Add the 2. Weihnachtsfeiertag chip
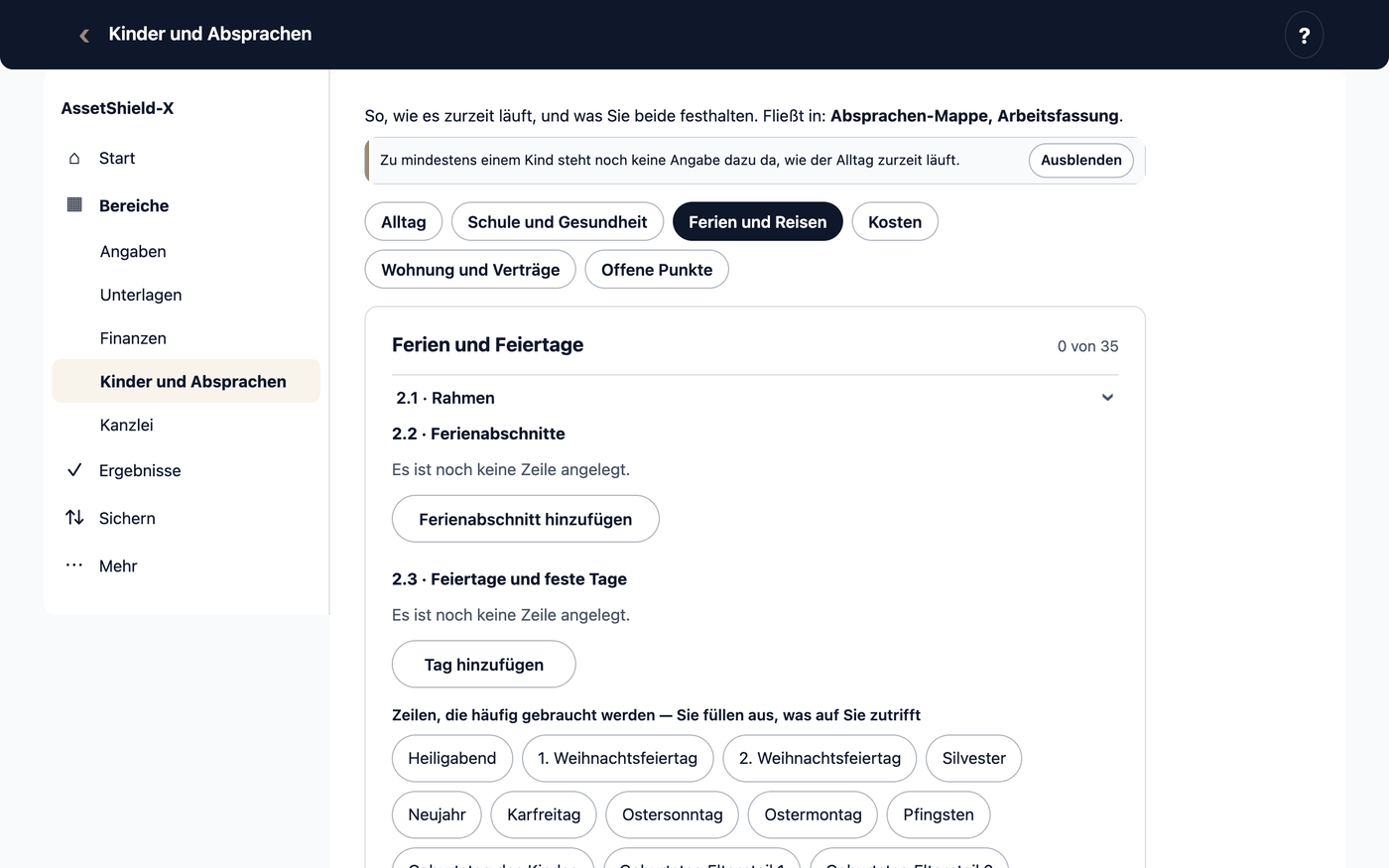Viewport: 1389px width, 868px height. click(821, 759)
